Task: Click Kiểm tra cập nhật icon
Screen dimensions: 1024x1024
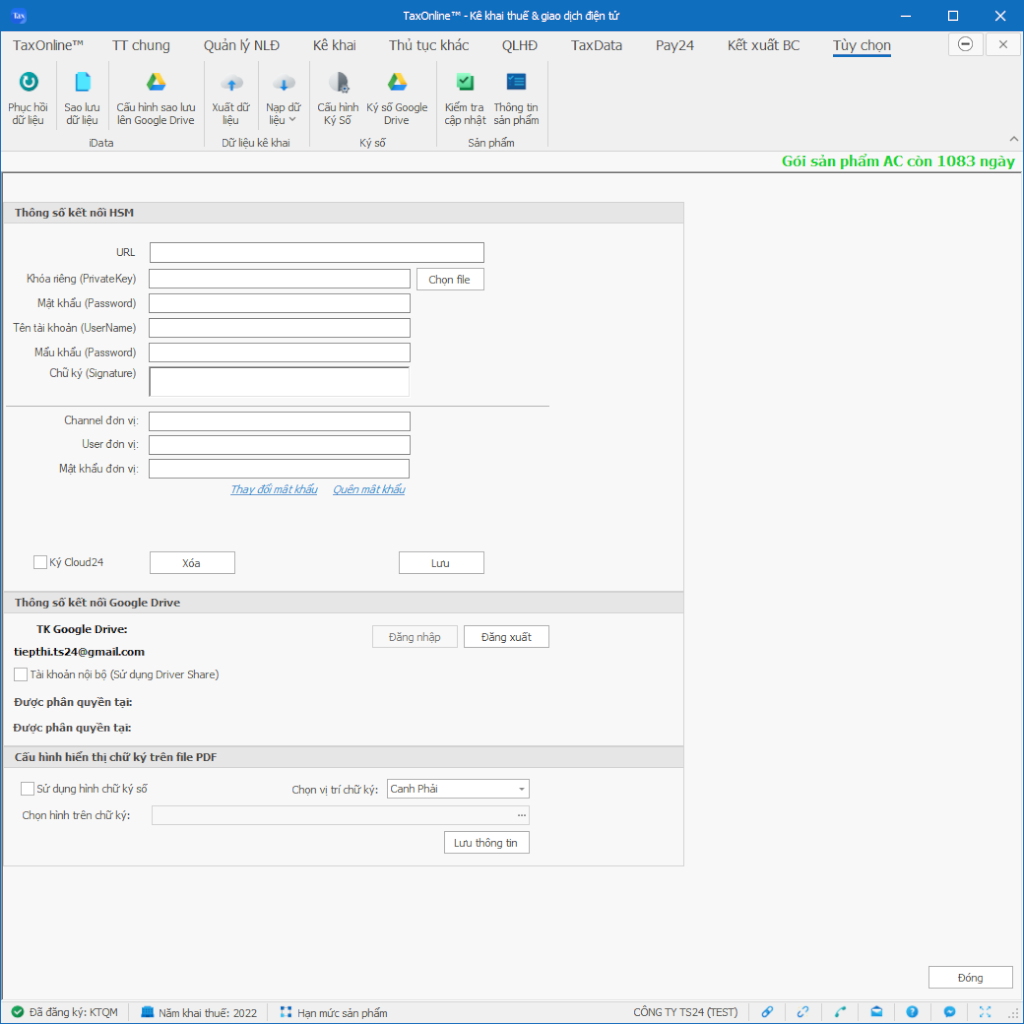Action: 465,83
